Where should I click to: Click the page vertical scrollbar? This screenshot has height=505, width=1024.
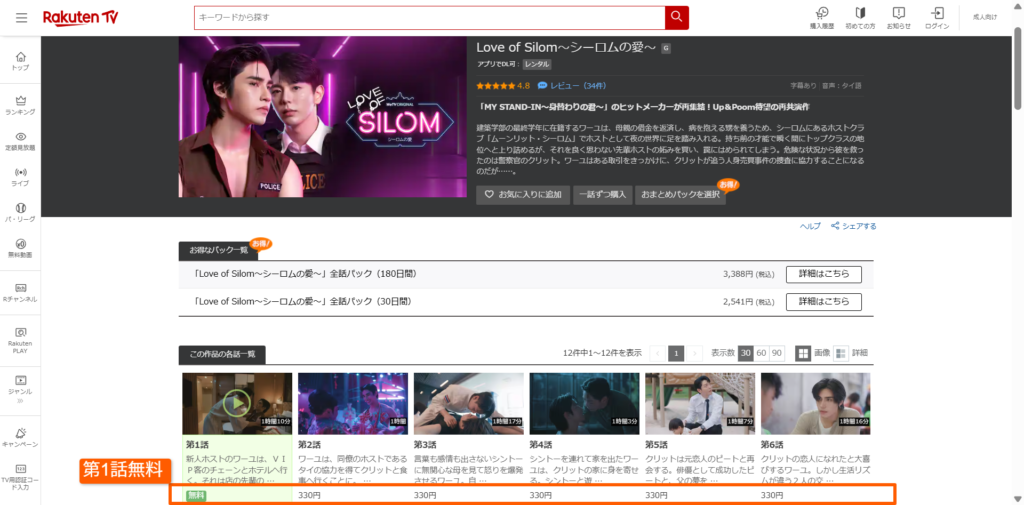[1017, 69]
